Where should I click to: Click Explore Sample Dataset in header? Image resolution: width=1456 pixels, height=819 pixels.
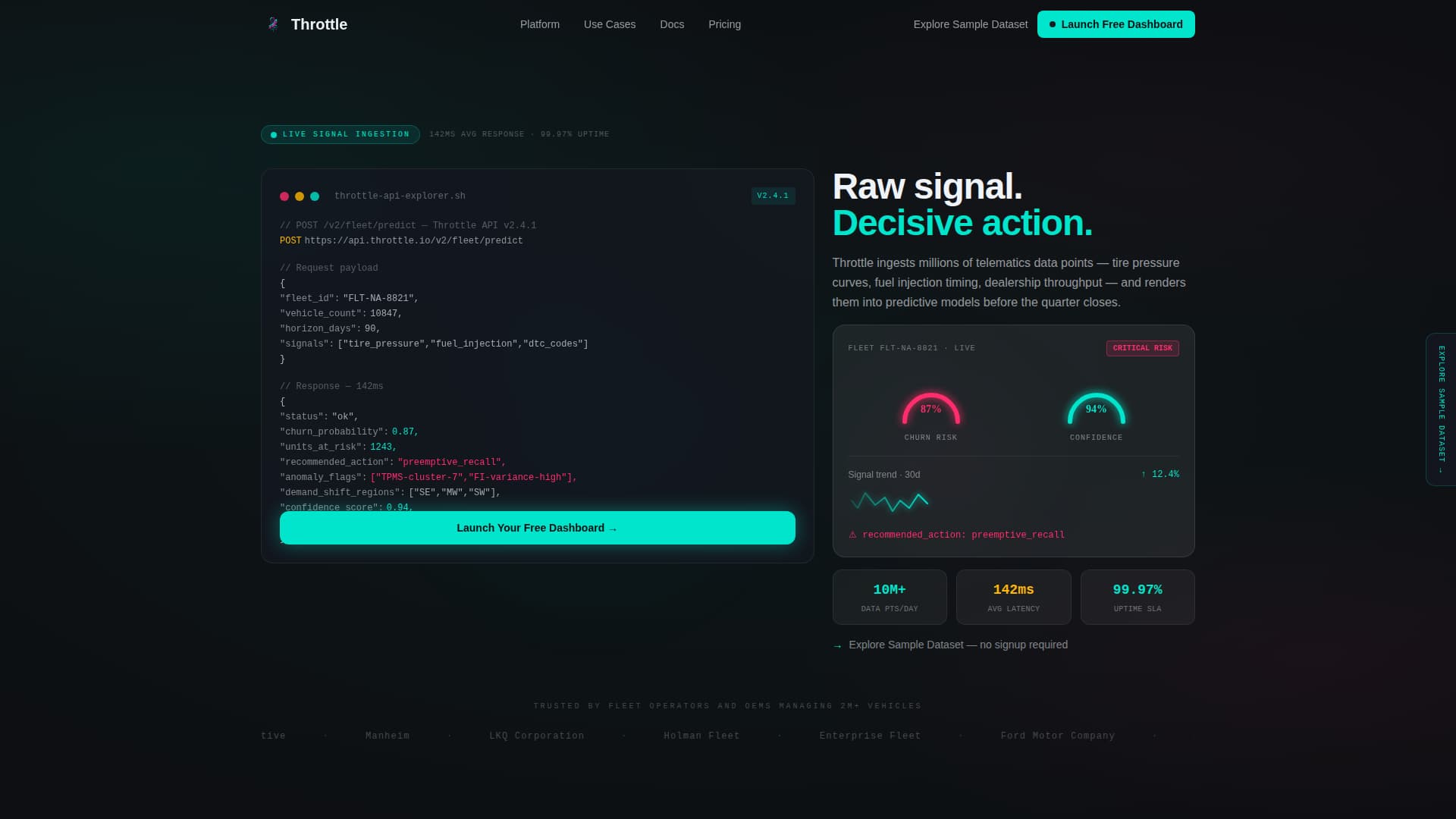(x=971, y=24)
